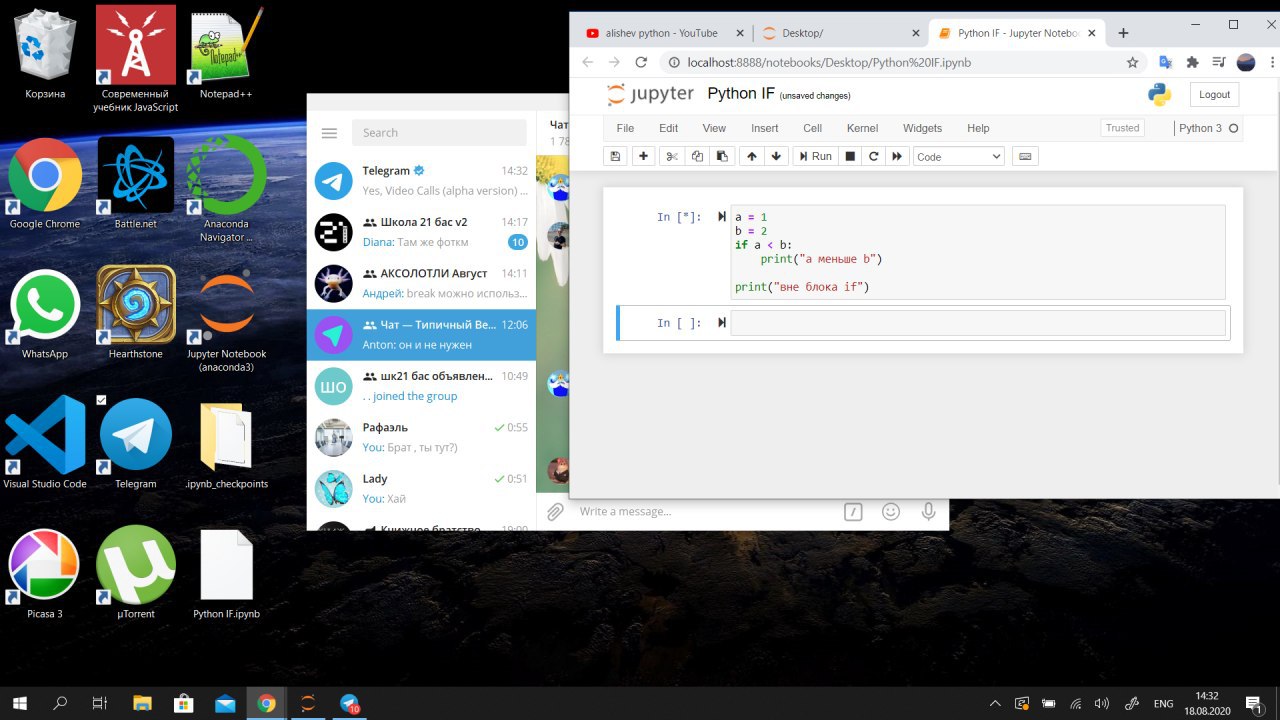Click inside the first code cell editor

[978, 252]
